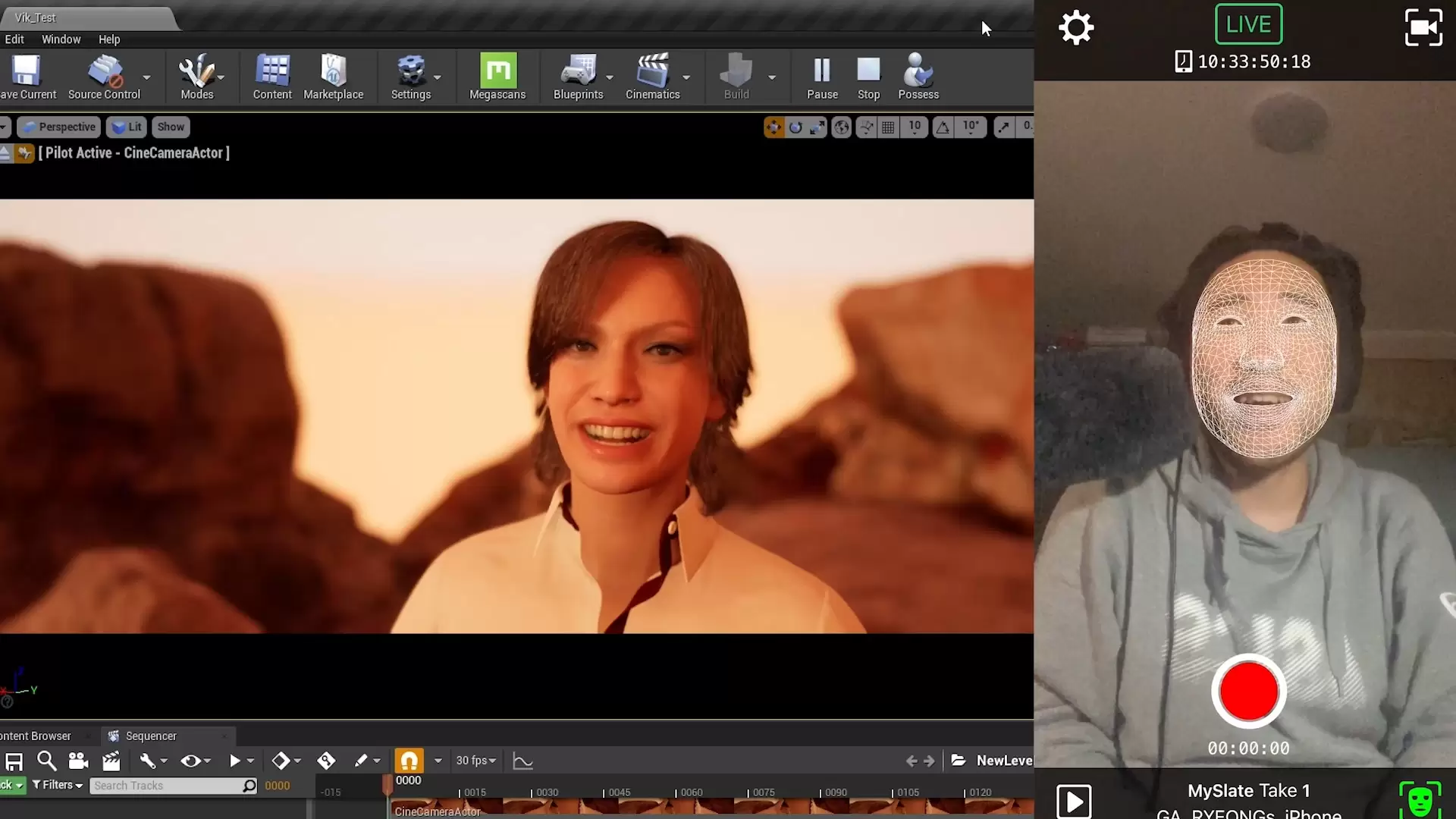1456x819 pixels.
Task: Switch to the Sequencer tab
Action: pos(150,736)
